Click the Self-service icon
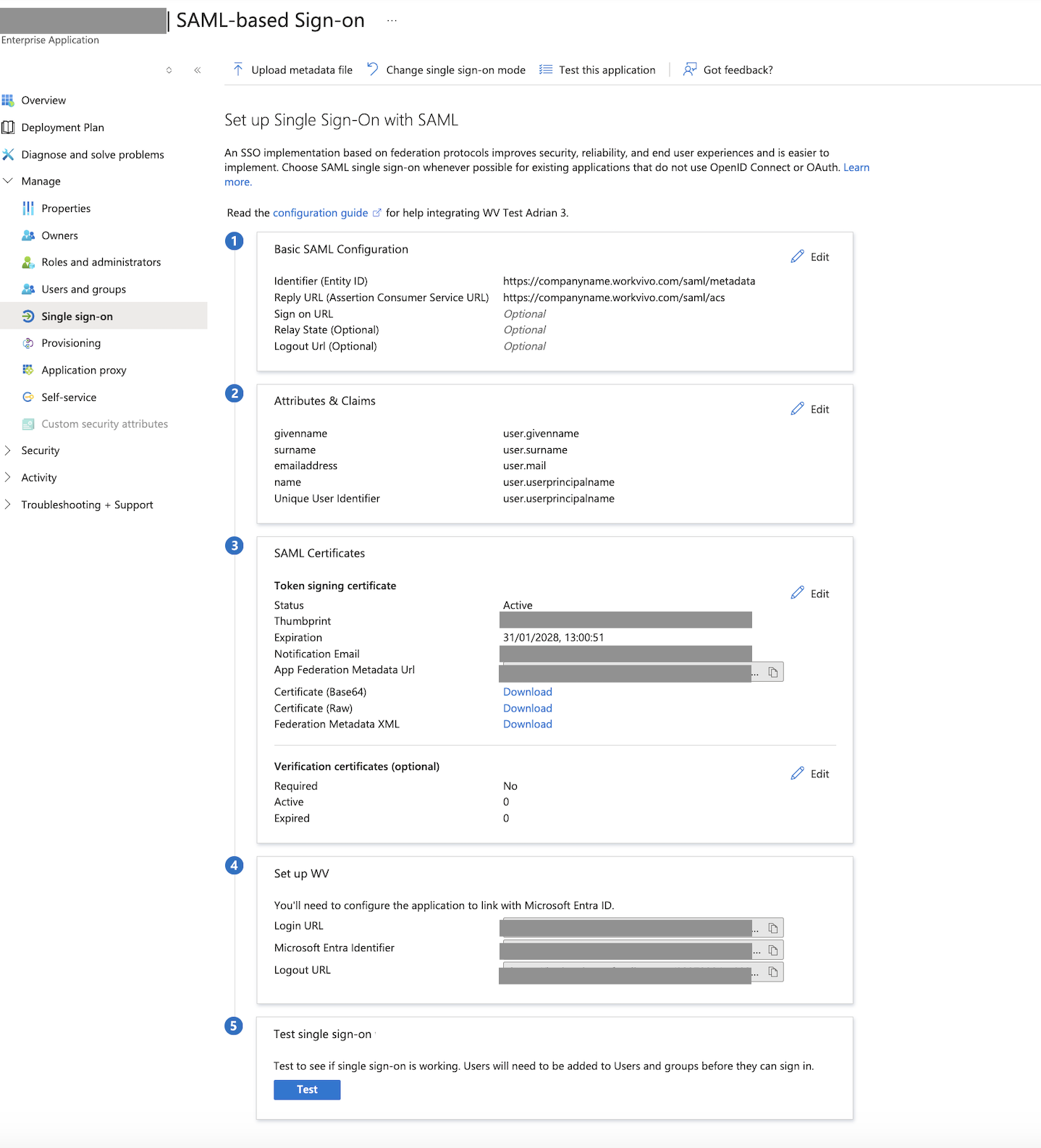Screen dimensions: 1041x1148 [28, 397]
